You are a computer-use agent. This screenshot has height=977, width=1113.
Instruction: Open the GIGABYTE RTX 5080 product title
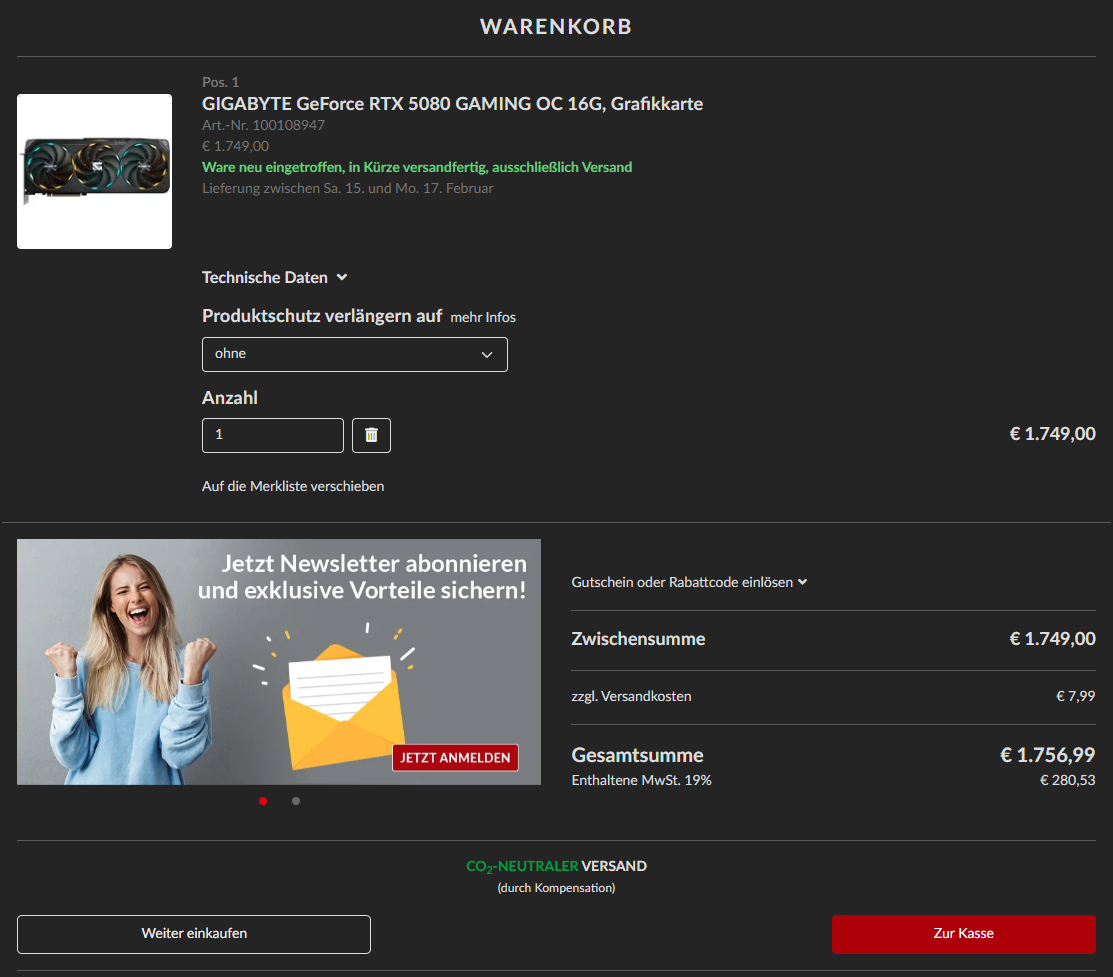[452, 104]
